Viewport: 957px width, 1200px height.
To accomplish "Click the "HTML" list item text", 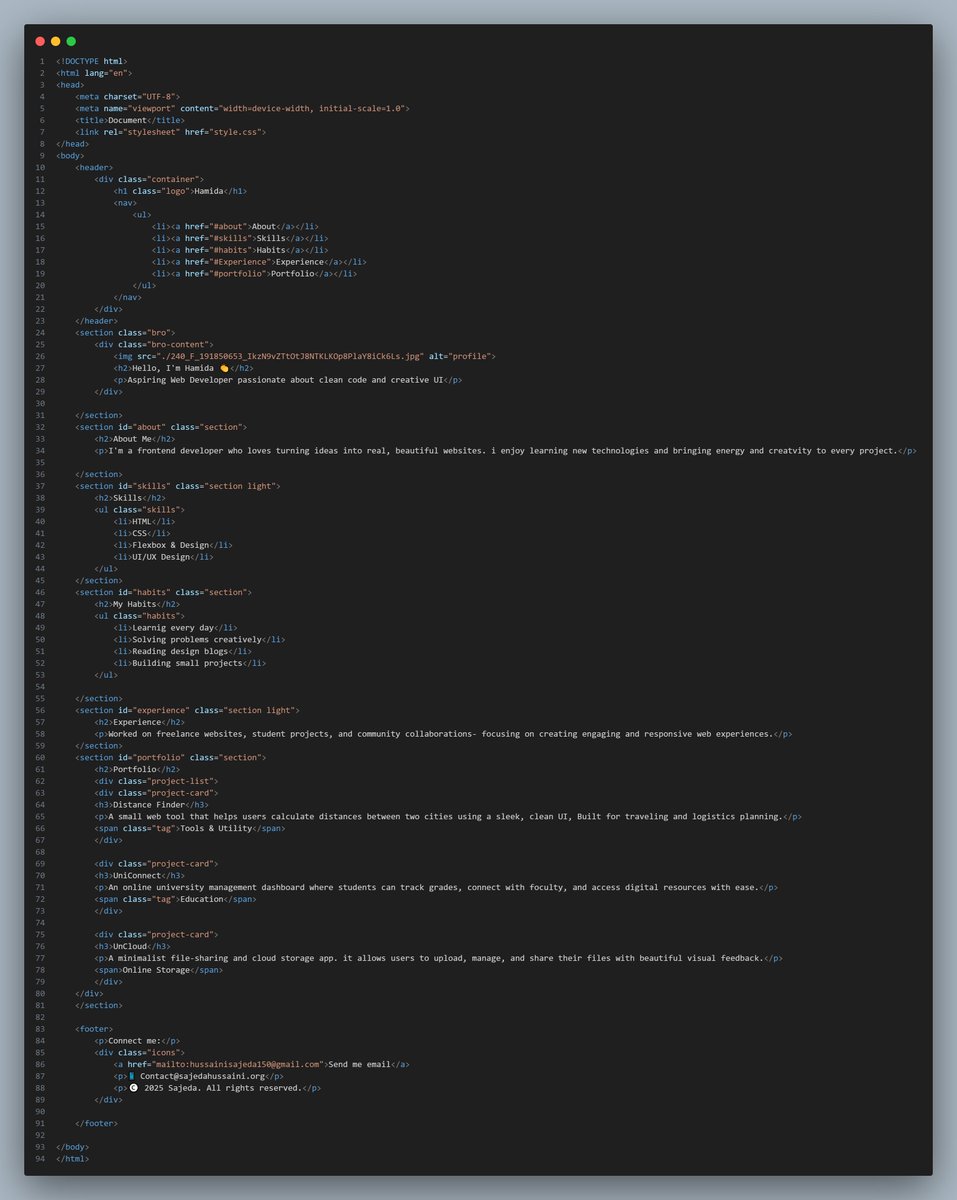I will [x=141, y=522].
